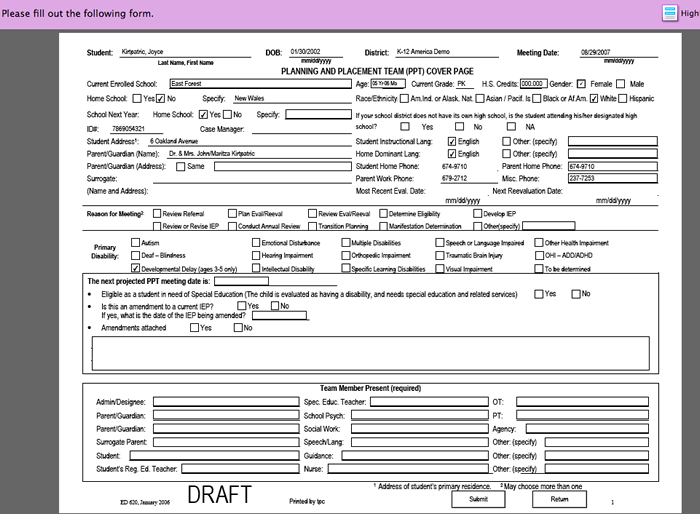Check Home School Yes checkbox on the Home School row
Screen dimensions: 700x514
click(x=137, y=98)
